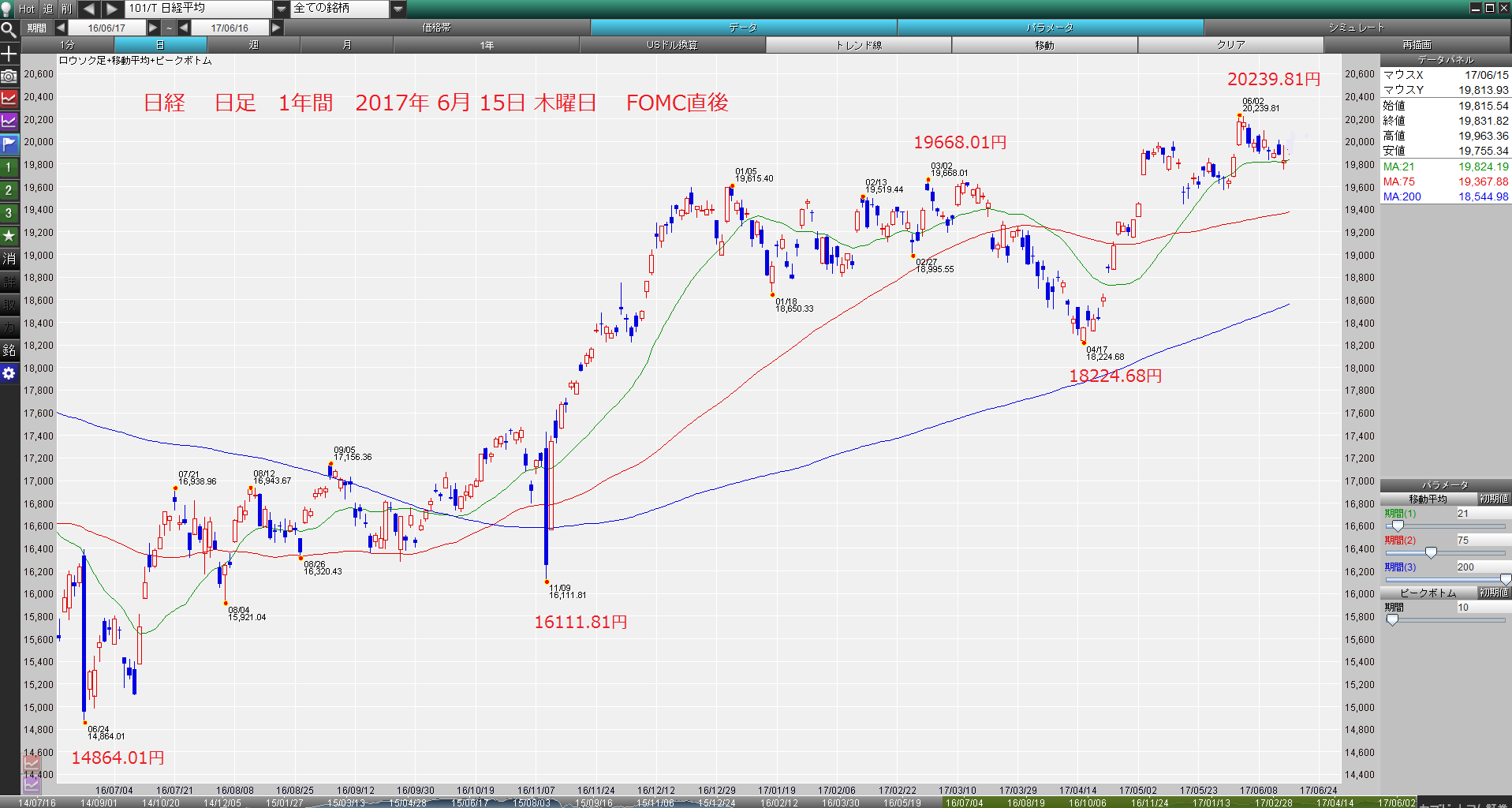Screen dimensions: 1512x808
Task: Switch to the 週 timeframe tab
Action: click(253, 45)
